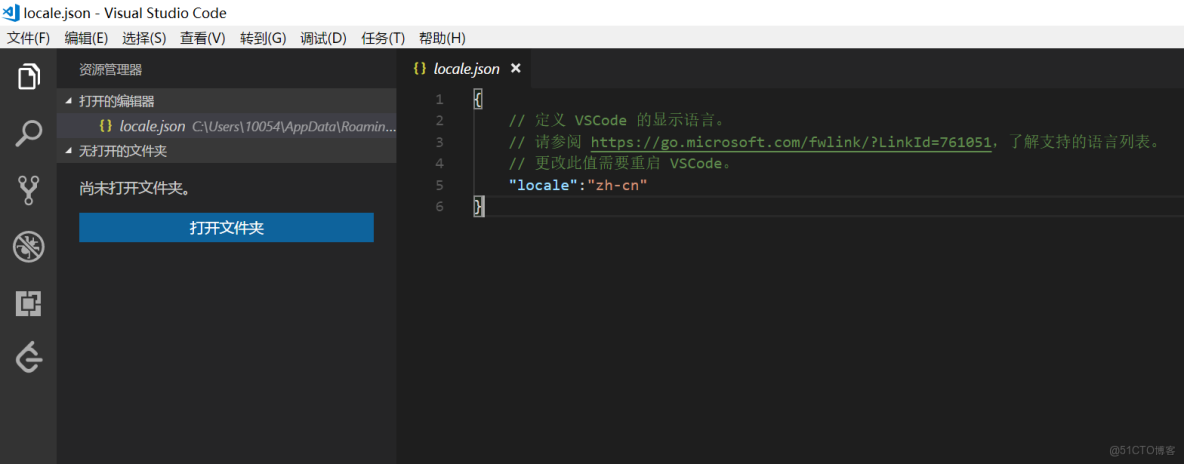Click line number 3 in the gutter
Screen dimensions: 1184x464
pyautogui.click(x=440, y=142)
